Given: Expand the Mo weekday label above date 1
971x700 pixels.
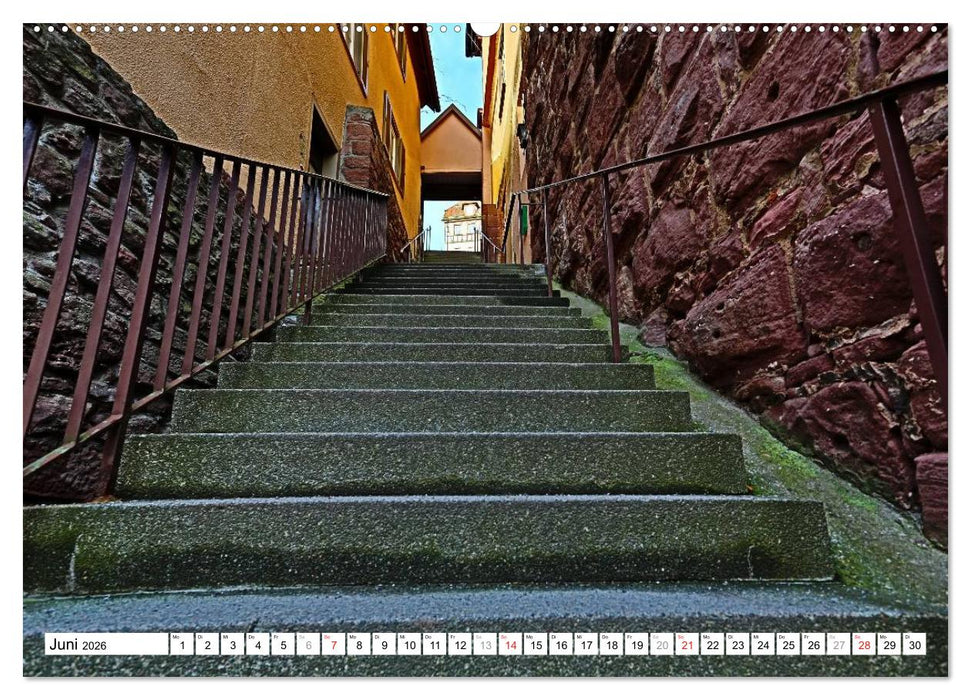Looking at the screenshot, I should click(x=176, y=638).
